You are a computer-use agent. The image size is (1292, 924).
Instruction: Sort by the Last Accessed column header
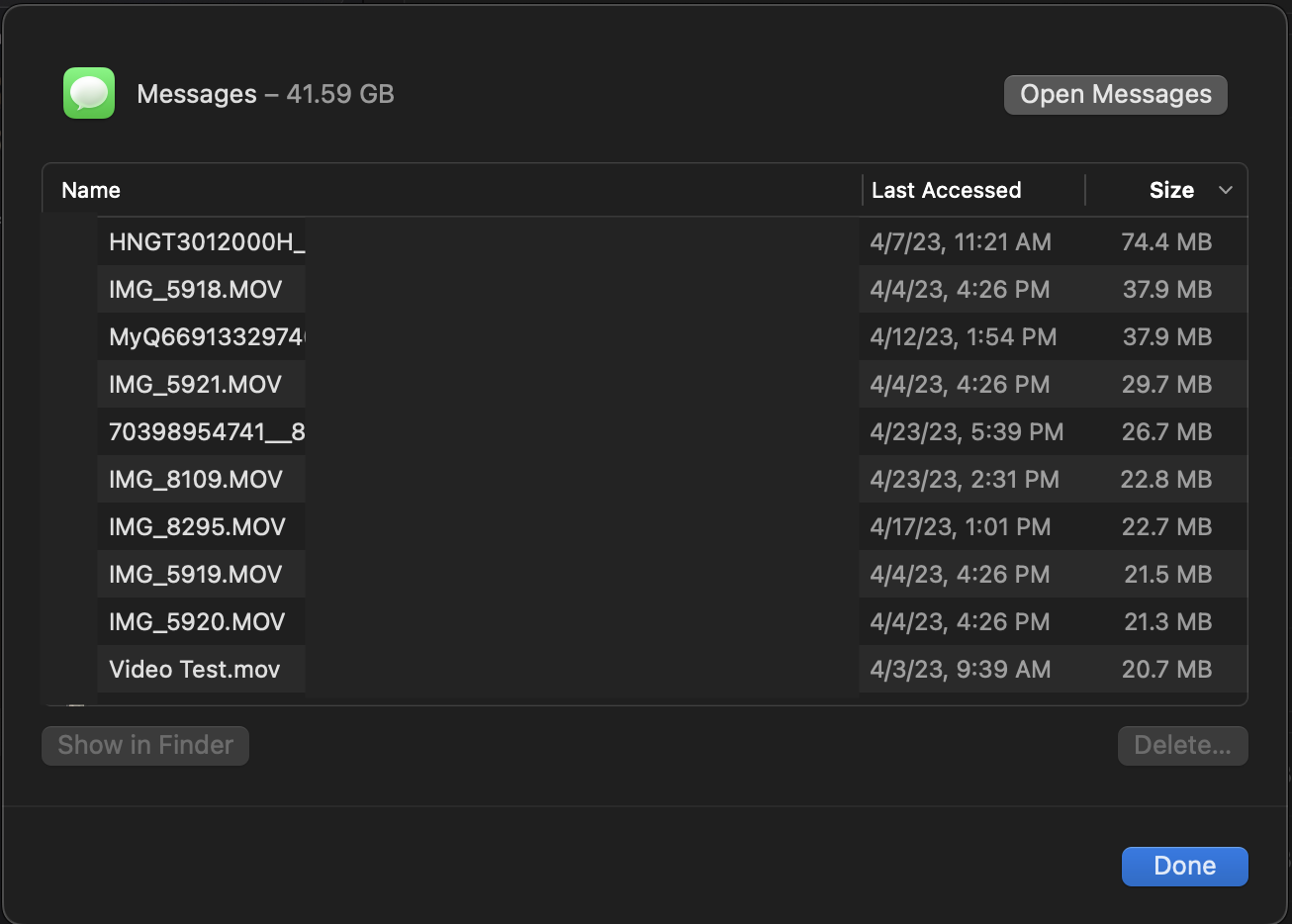pyautogui.click(x=946, y=190)
